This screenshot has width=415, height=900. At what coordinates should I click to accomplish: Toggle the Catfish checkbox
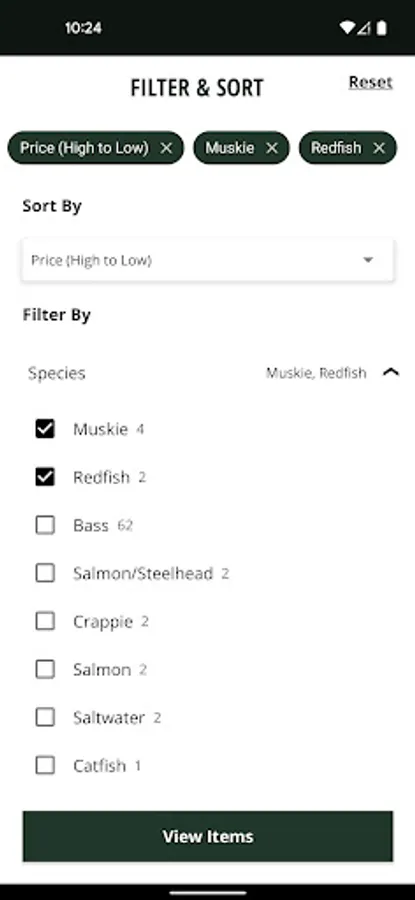(45, 765)
